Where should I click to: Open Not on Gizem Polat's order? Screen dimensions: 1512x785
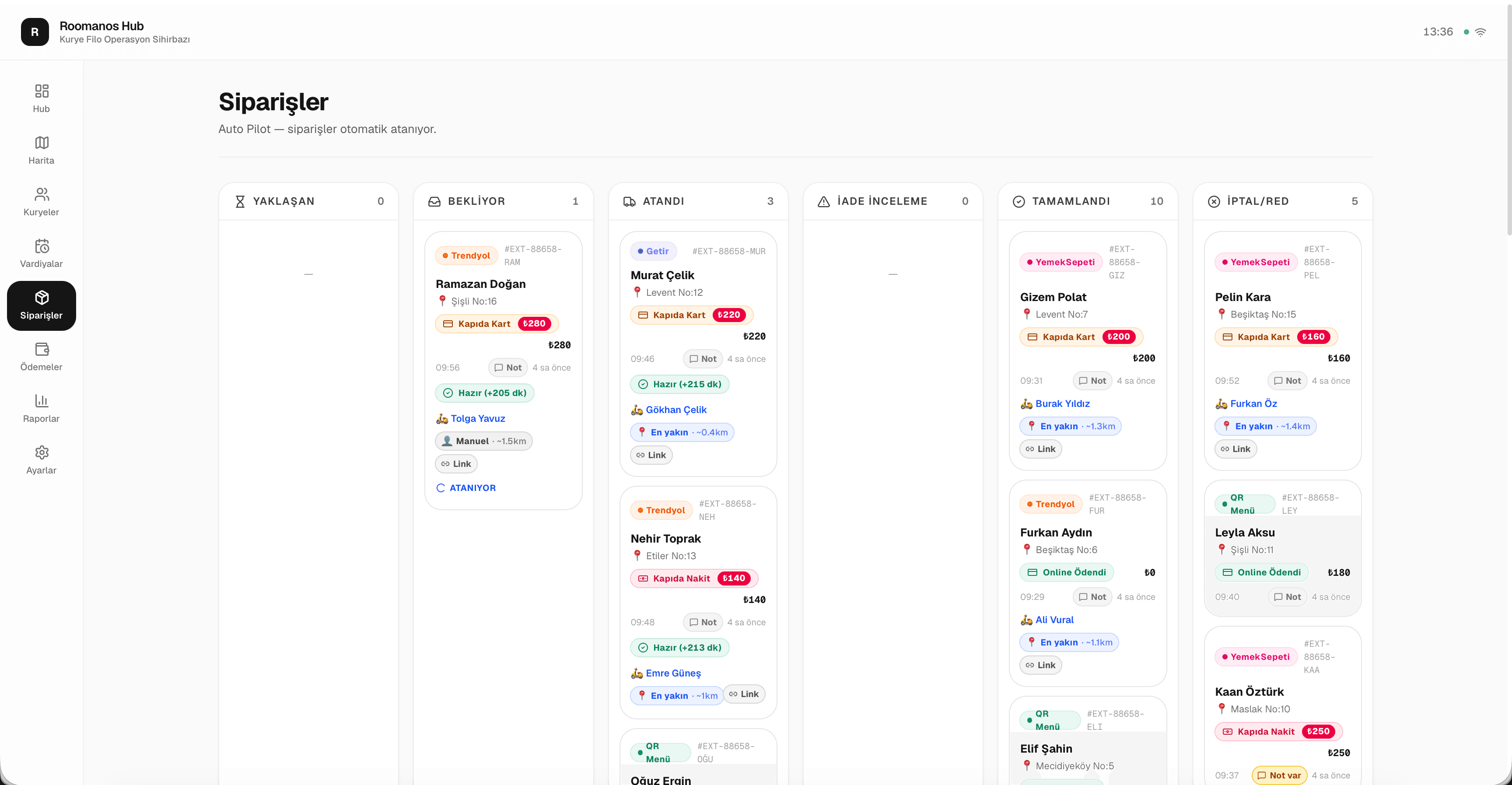(x=1092, y=380)
